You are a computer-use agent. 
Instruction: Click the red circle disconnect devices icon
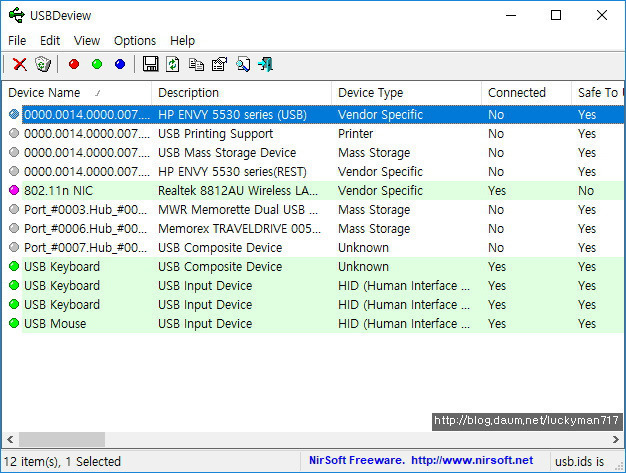click(x=74, y=64)
